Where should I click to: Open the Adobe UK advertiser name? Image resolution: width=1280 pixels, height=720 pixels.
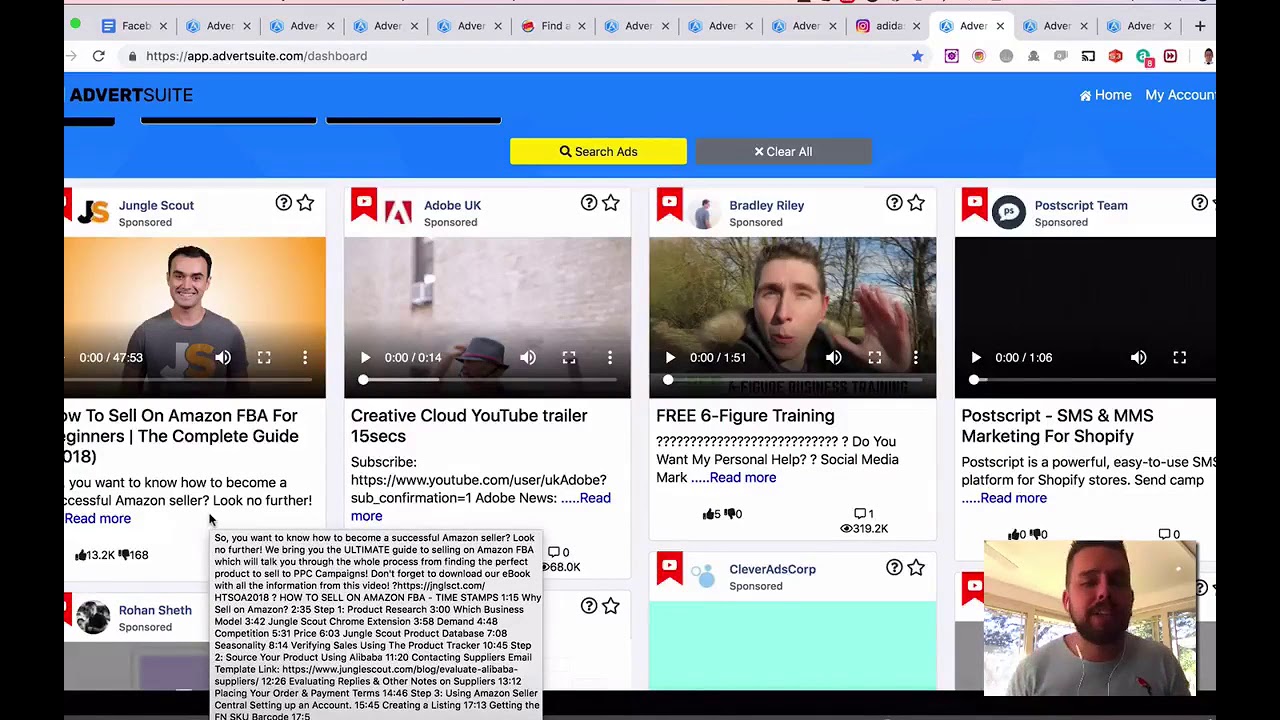(452, 205)
